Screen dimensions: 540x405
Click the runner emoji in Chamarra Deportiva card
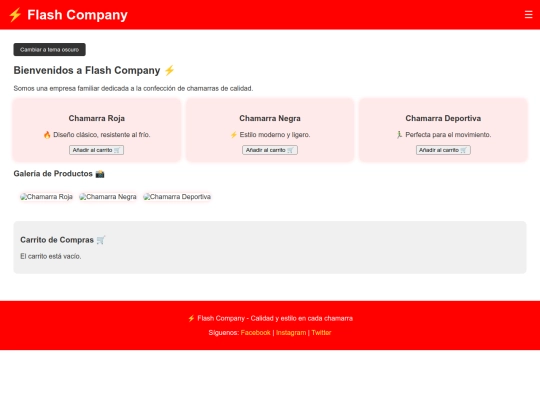click(399, 135)
